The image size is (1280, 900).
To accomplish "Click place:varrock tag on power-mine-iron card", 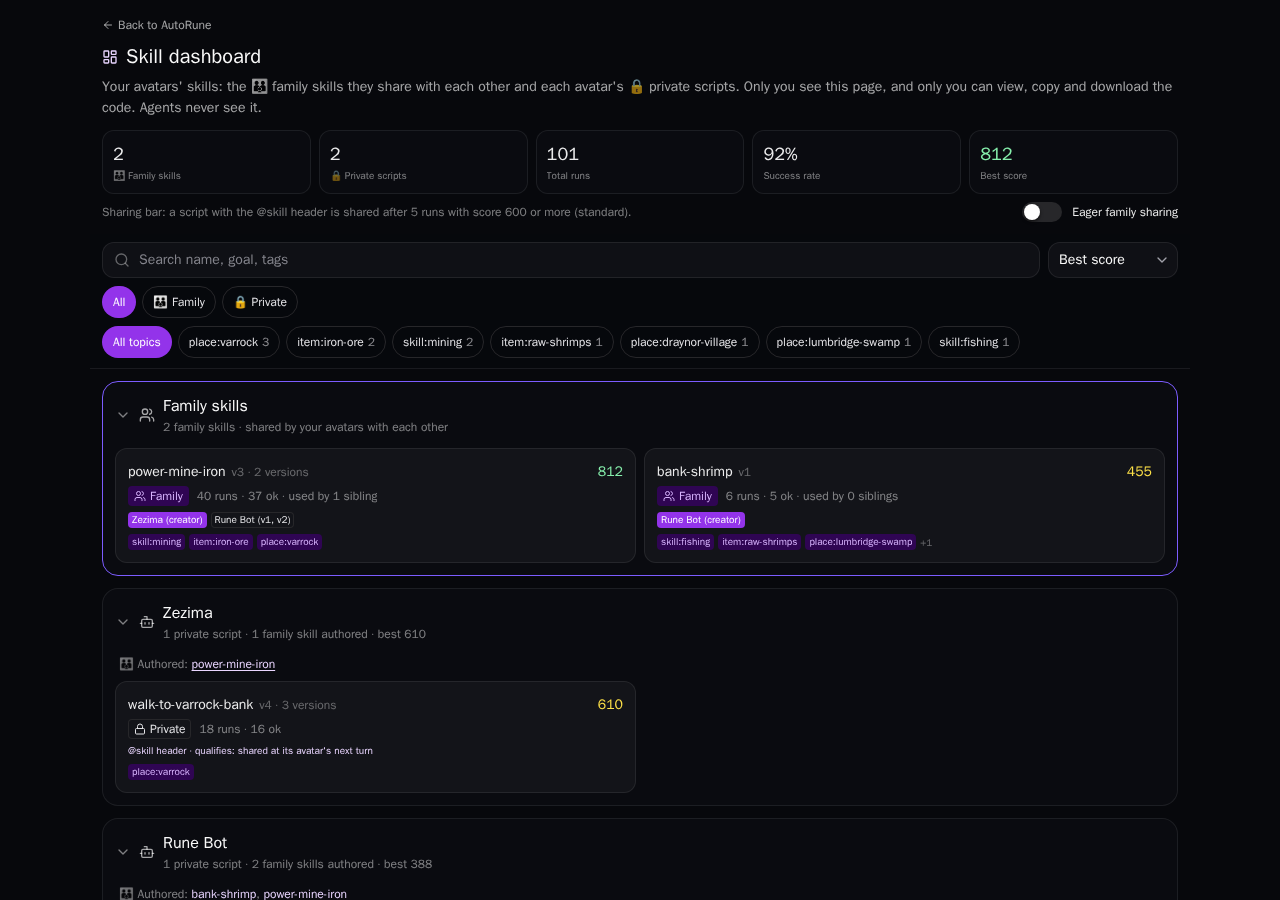I will point(289,542).
